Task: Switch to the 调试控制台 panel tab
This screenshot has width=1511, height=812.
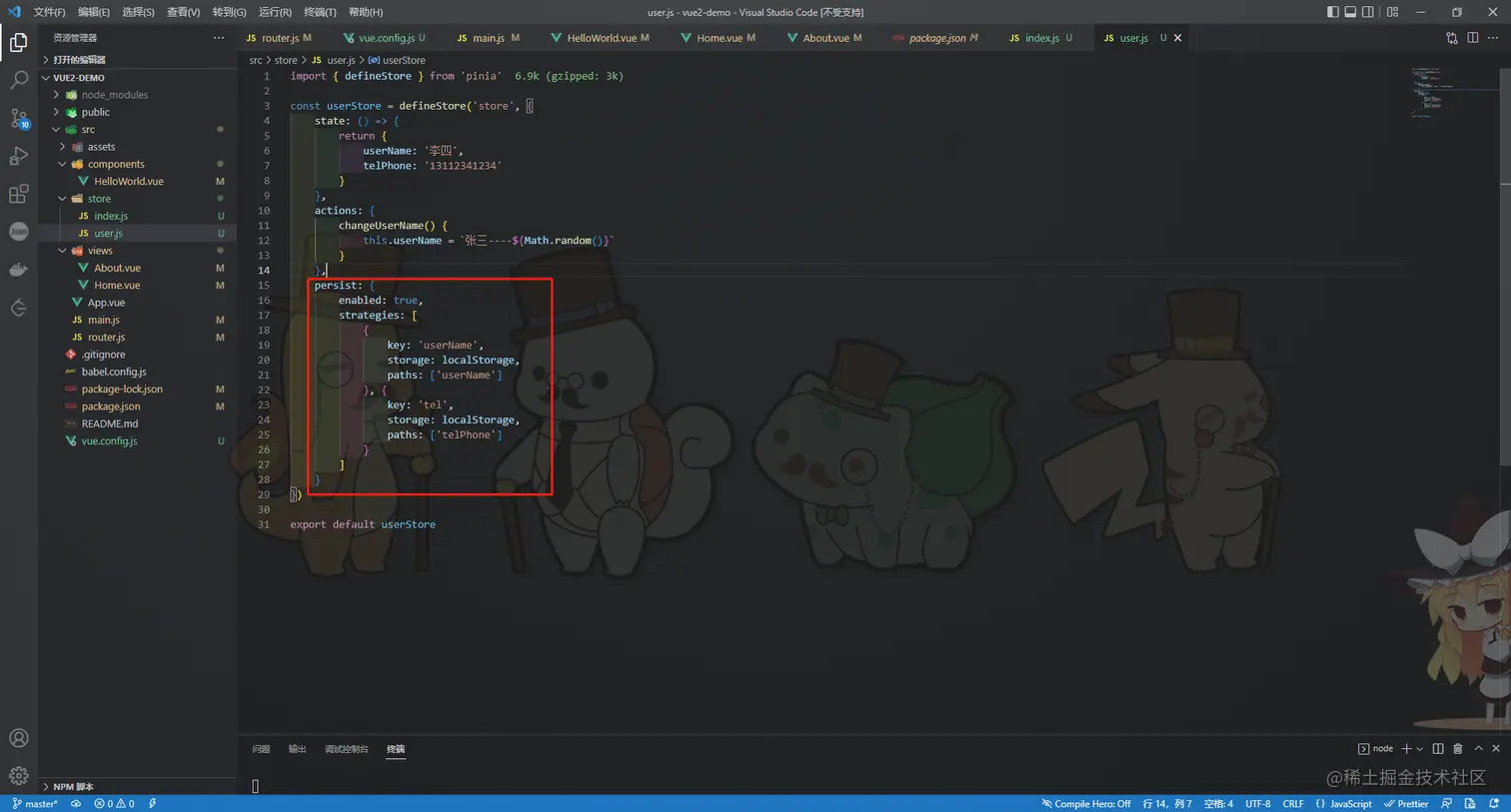Action: (x=346, y=749)
